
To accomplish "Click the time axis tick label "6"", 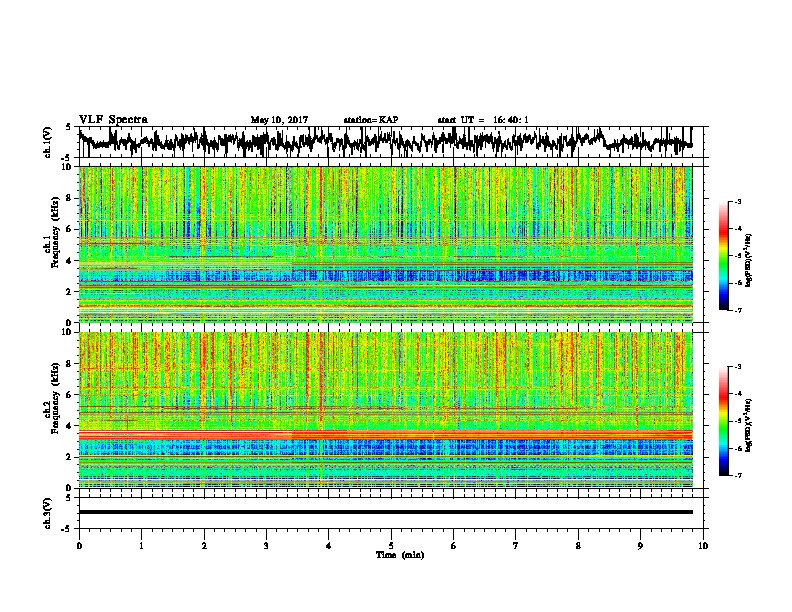I will pyautogui.click(x=454, y=546).
